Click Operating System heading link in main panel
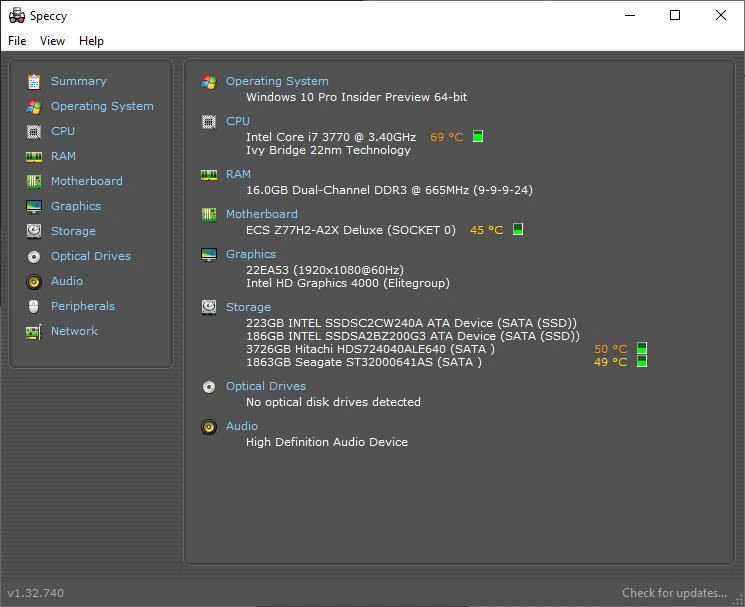745x607 pixels. tap(277, 81)
